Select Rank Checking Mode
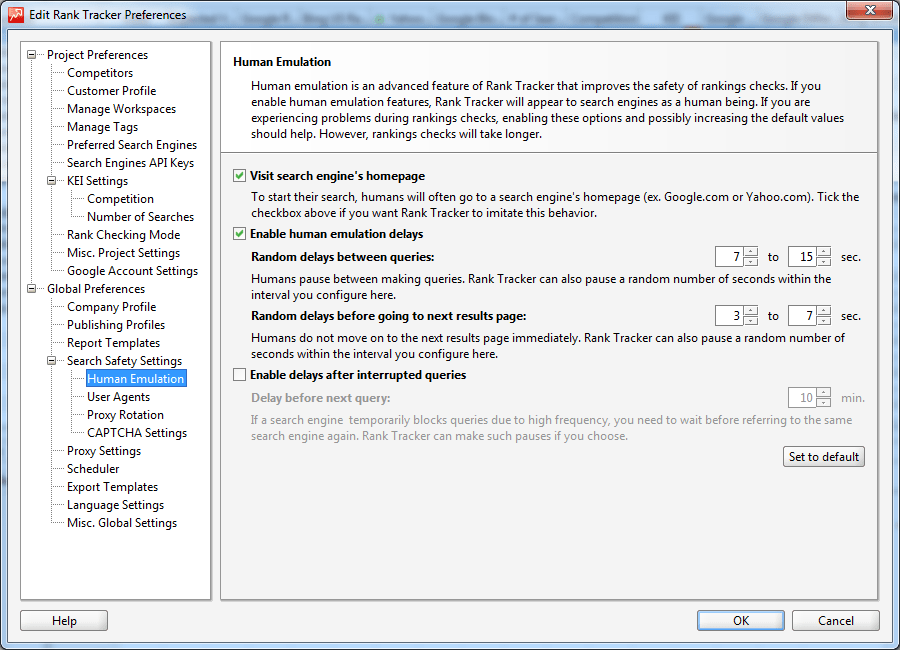 (x=123, y=235)
